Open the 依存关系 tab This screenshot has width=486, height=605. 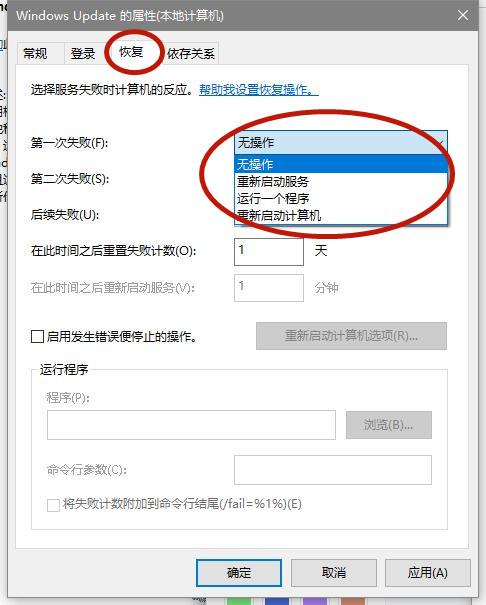191,53
